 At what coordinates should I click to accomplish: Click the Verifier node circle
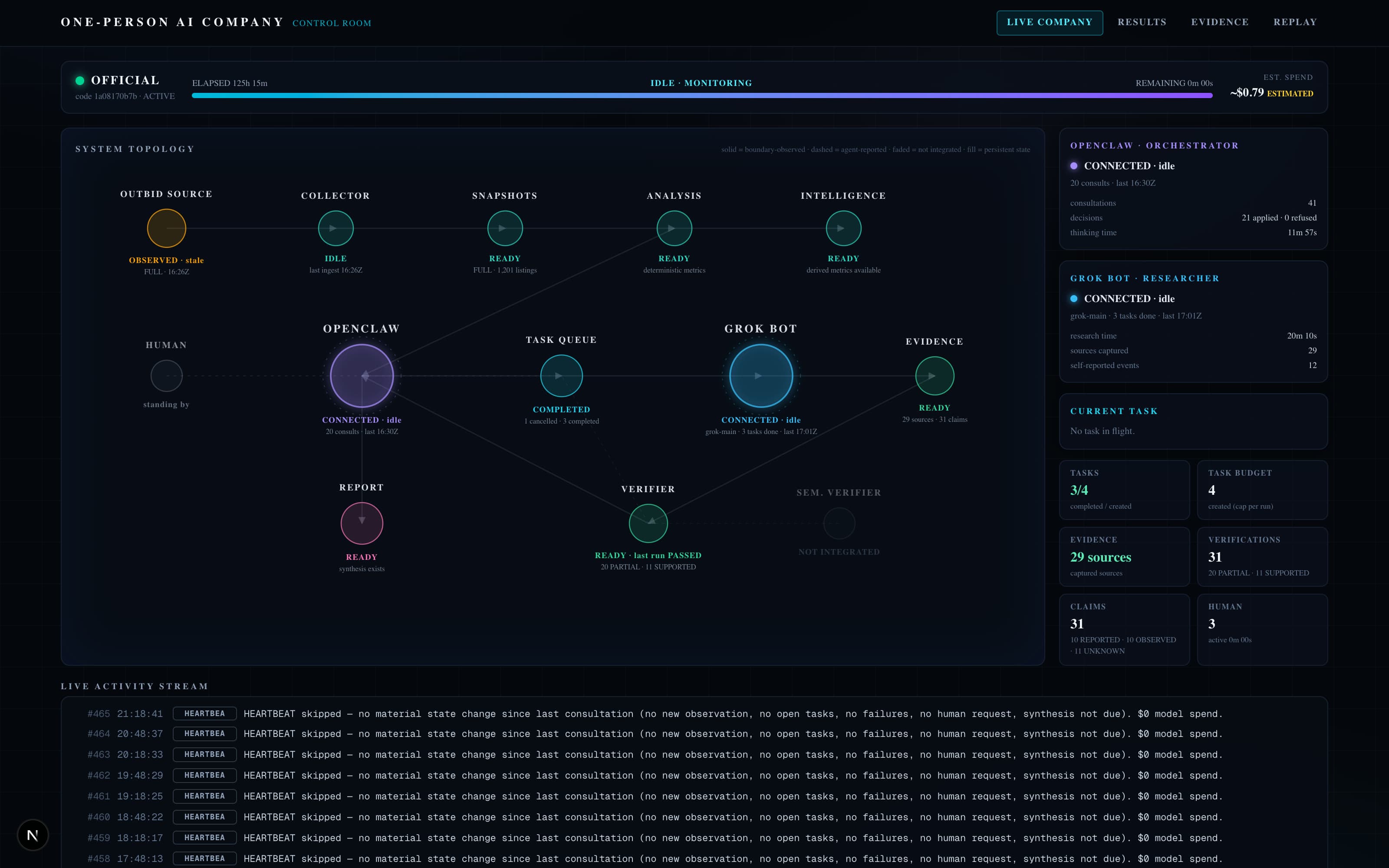pyautogui.click(x=648, y=523)
